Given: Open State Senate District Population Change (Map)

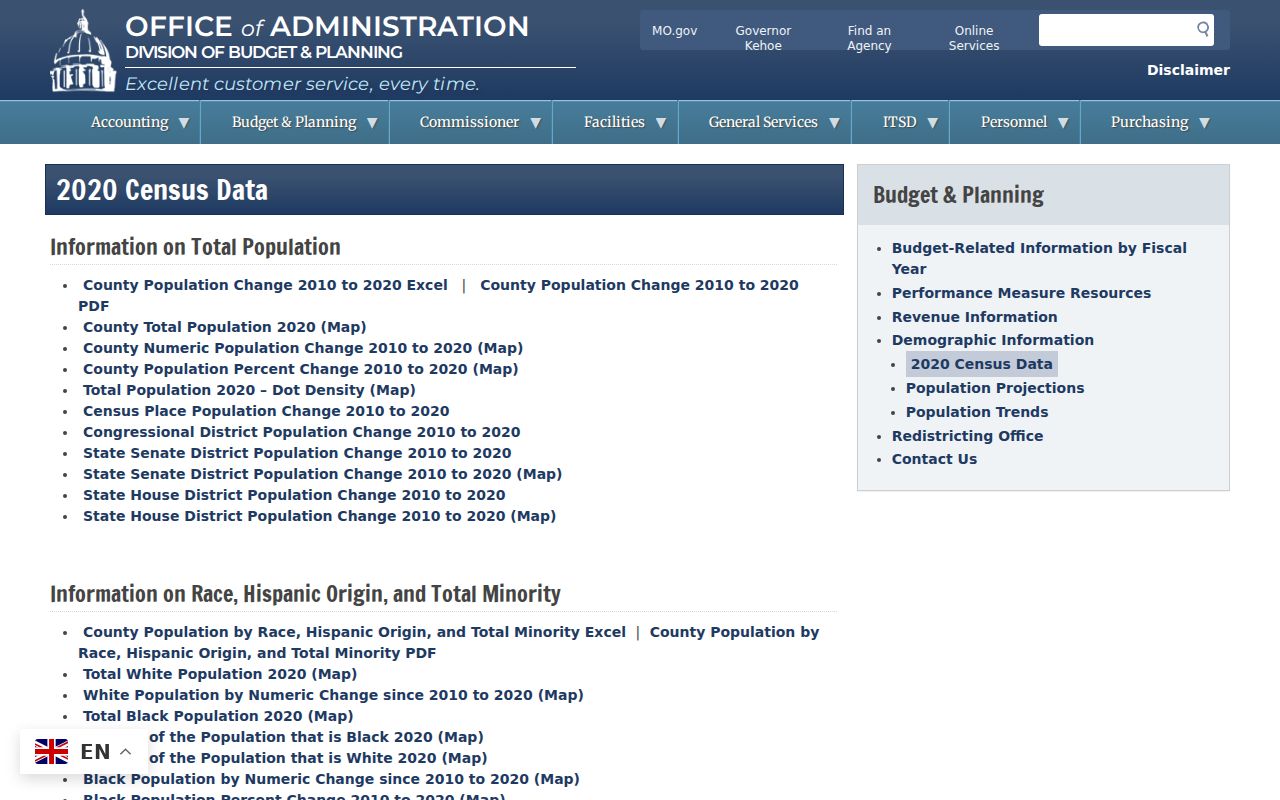Looking at the screenshot, I should point(322,474).
